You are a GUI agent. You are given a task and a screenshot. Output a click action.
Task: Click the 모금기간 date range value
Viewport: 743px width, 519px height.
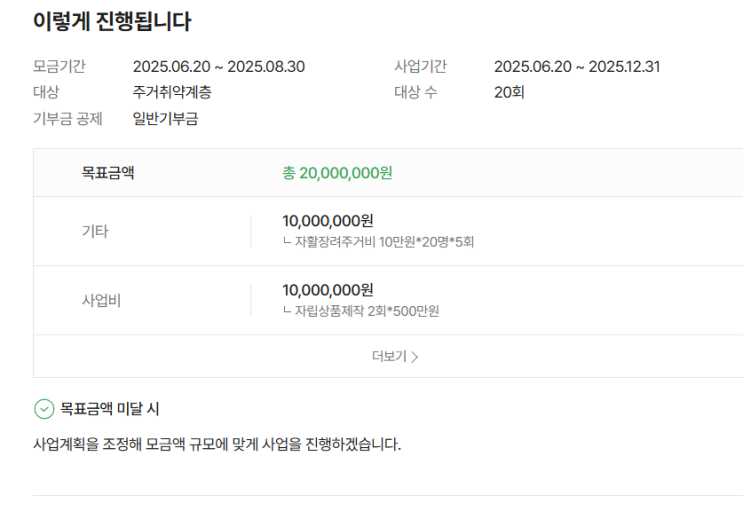pos(219,67)
